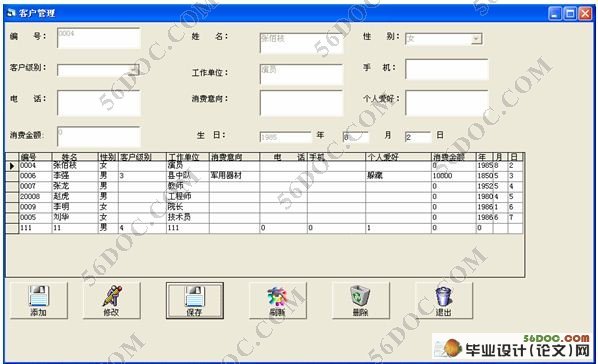Select cell 0005 in the grid

tap(35, 217)
